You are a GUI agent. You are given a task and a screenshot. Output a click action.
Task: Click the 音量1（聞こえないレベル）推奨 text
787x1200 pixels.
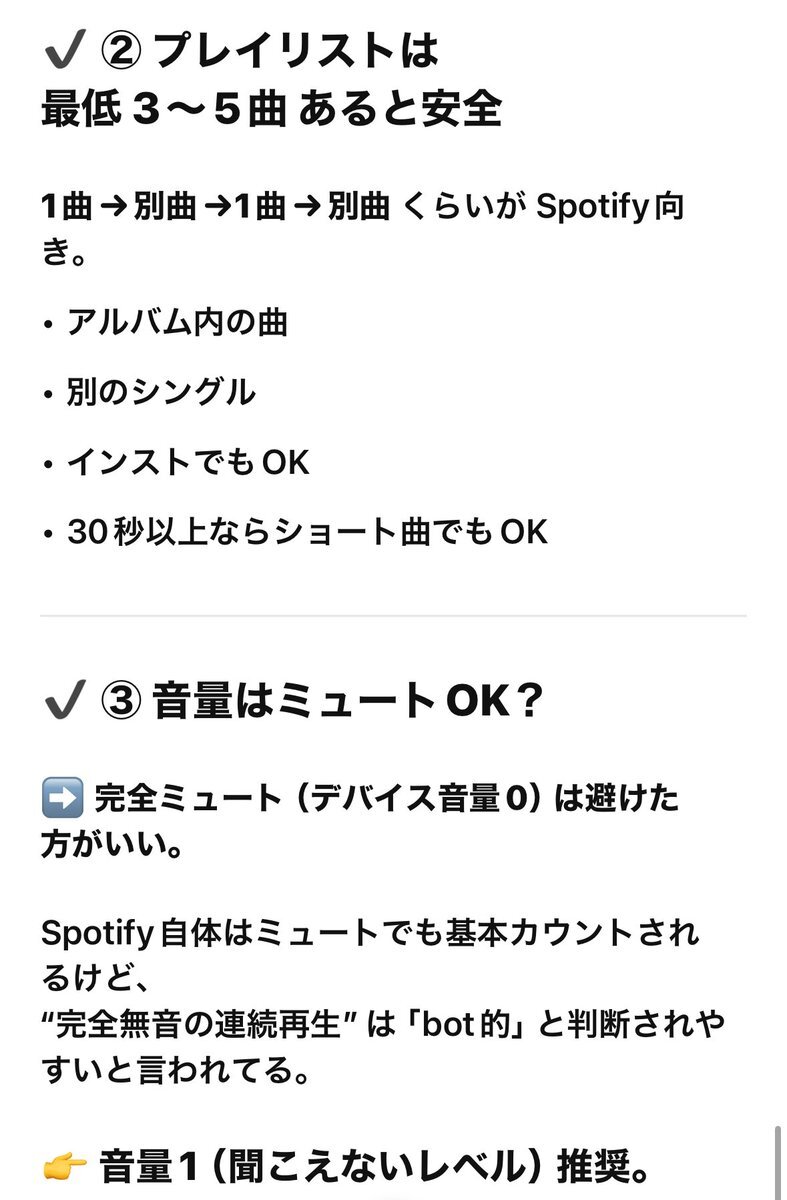[375, 1166]
